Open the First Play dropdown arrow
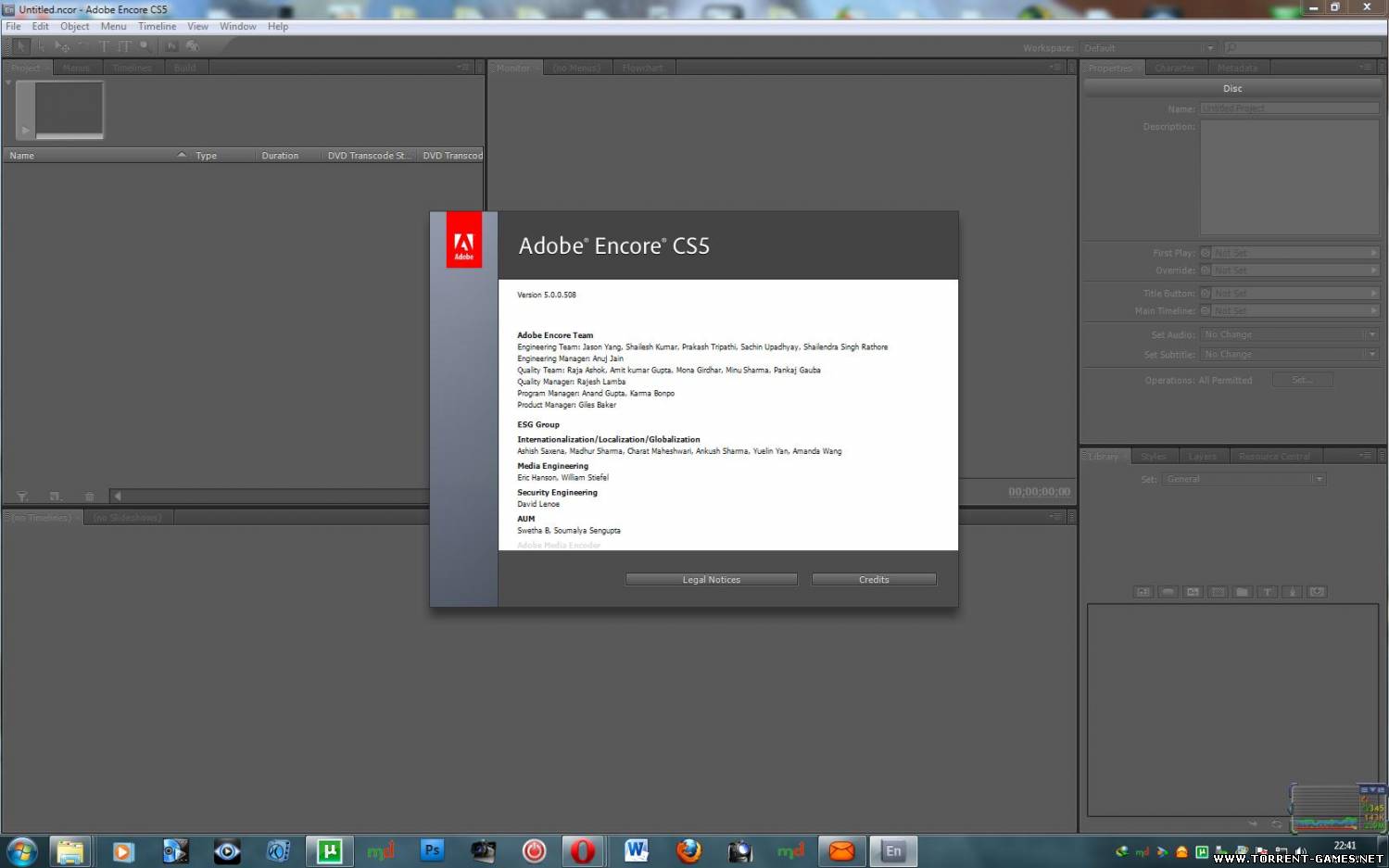This screenshot has height=868, width=1389. click(1373, 253)
